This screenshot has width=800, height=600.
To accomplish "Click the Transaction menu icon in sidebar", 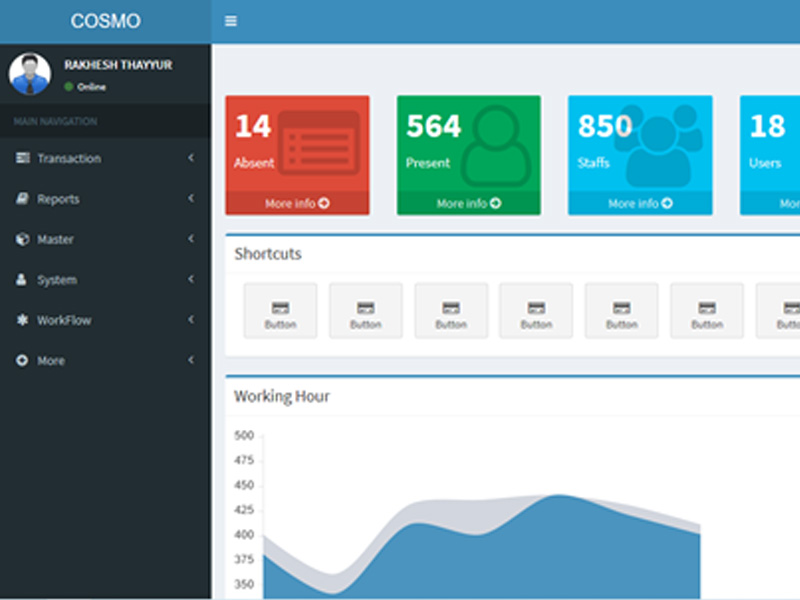I will click(22, 159).
